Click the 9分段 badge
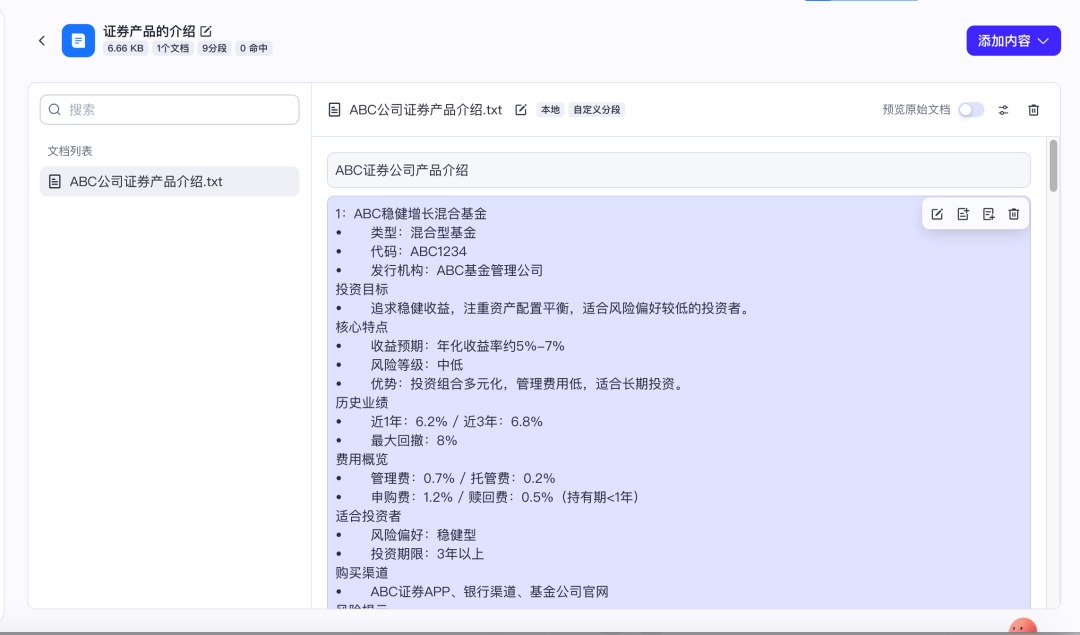This screenshot has height=635, width=1080. pos(214,48)
